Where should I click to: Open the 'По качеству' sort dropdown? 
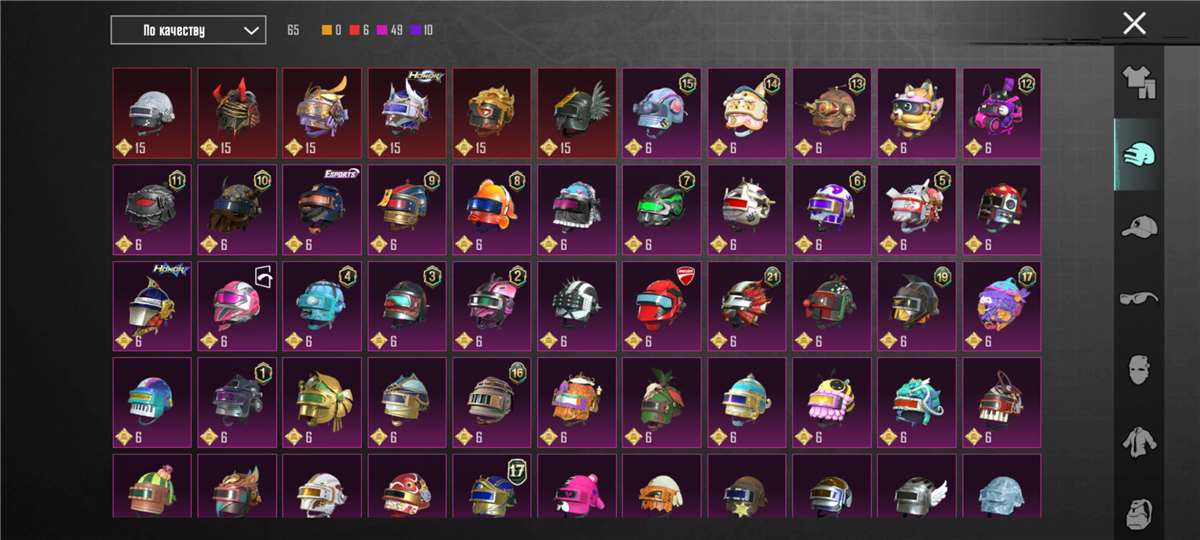pyautogui.click(x=188, y=30)
